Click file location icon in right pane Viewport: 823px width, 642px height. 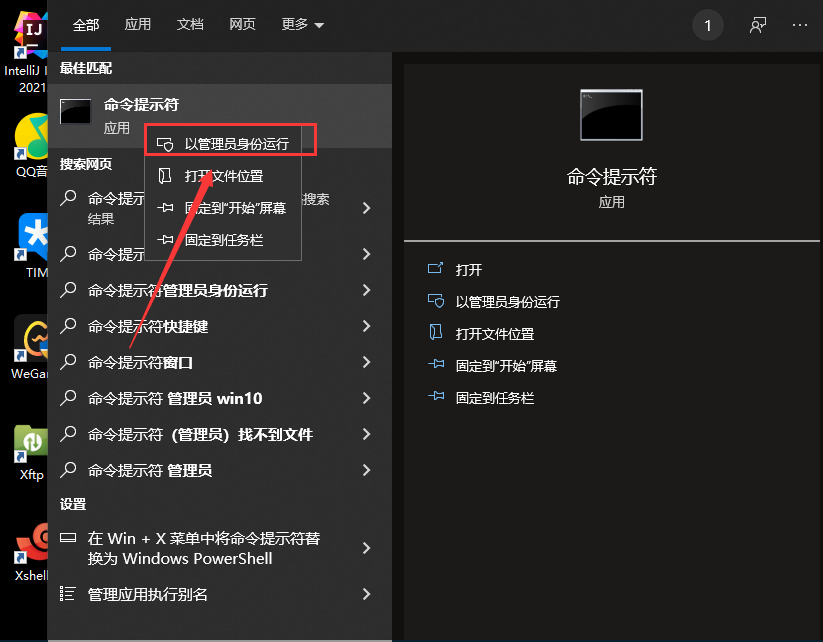pos(436,332)
